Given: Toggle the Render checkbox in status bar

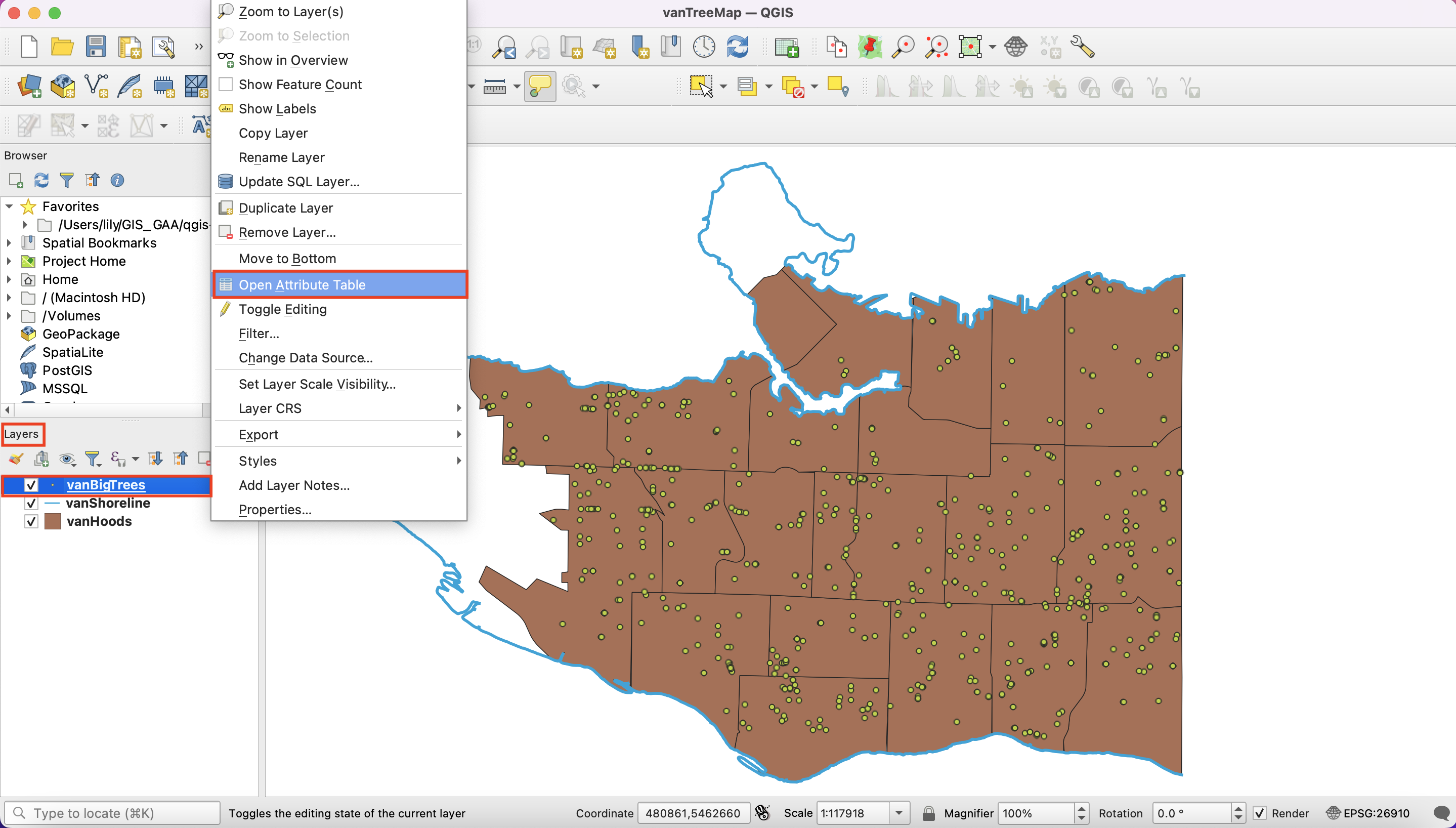Looking at the screenshot, I should [1259, 813].
